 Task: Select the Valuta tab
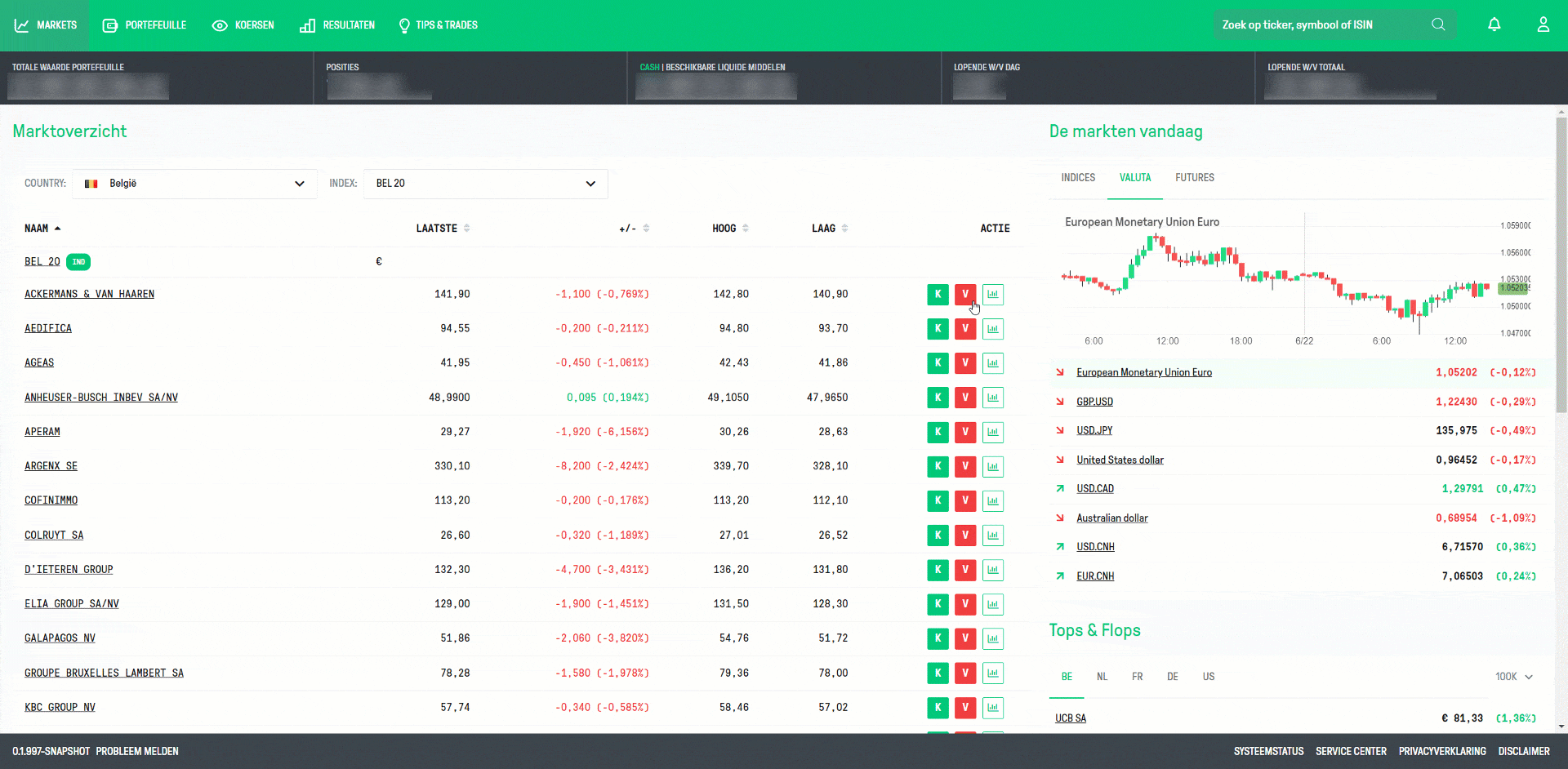click(1135, 178)
